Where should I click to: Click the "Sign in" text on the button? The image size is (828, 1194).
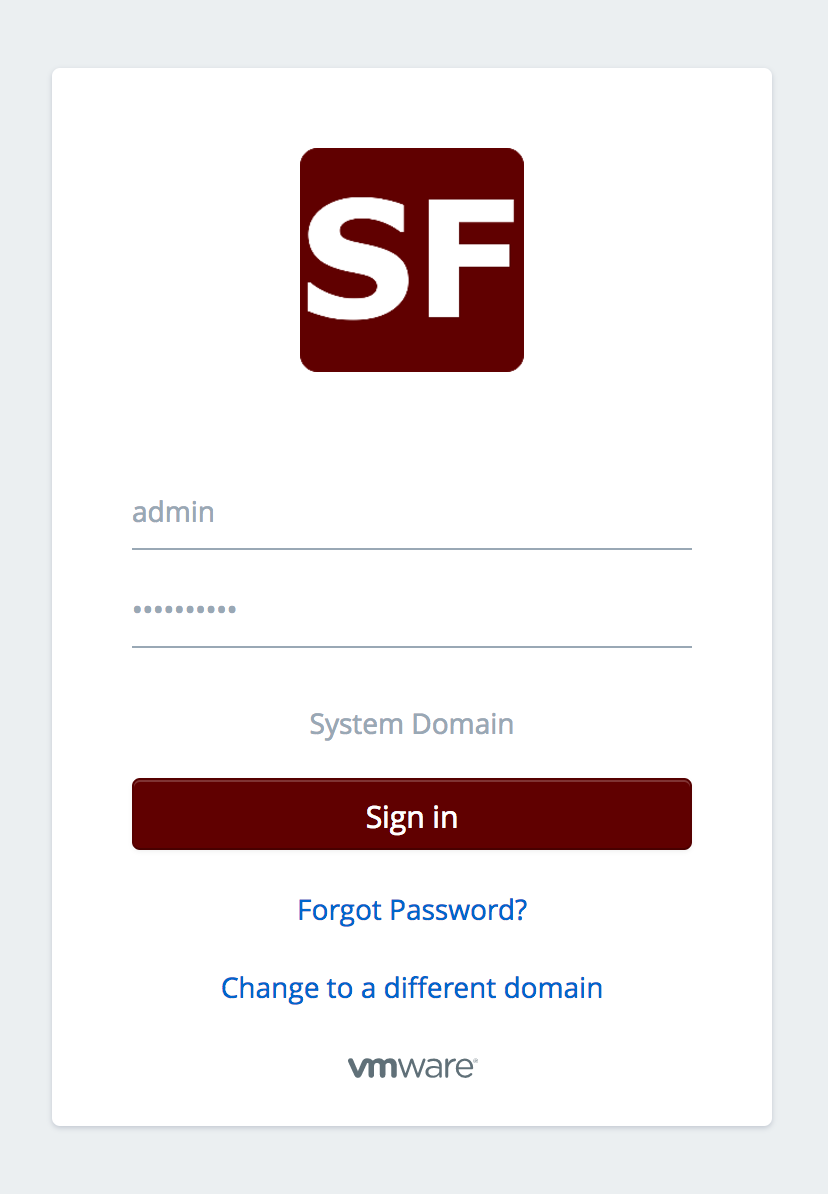[x=412, y=817]
